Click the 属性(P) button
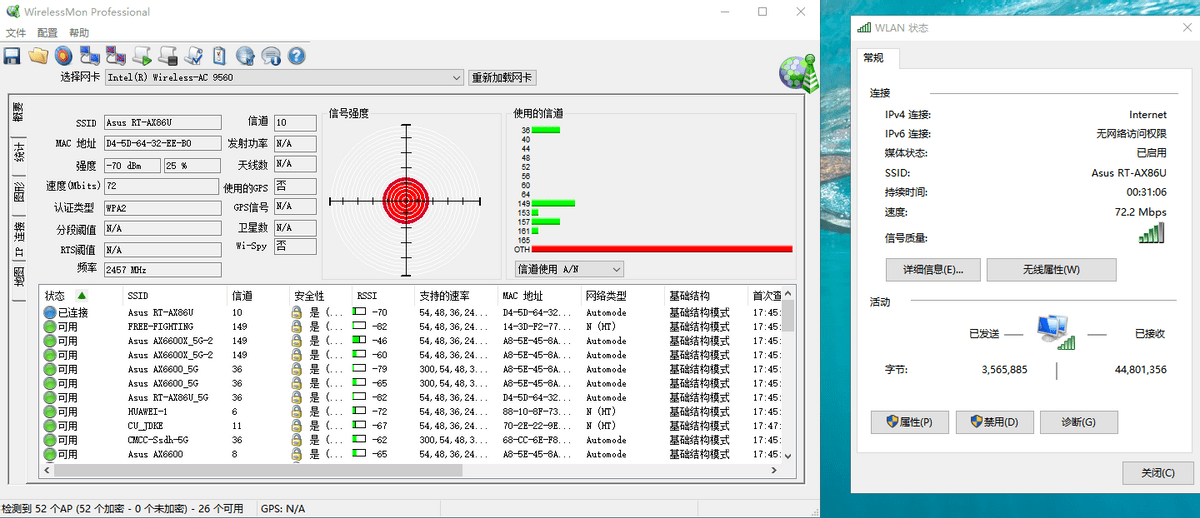 click(x=909, y=422)
